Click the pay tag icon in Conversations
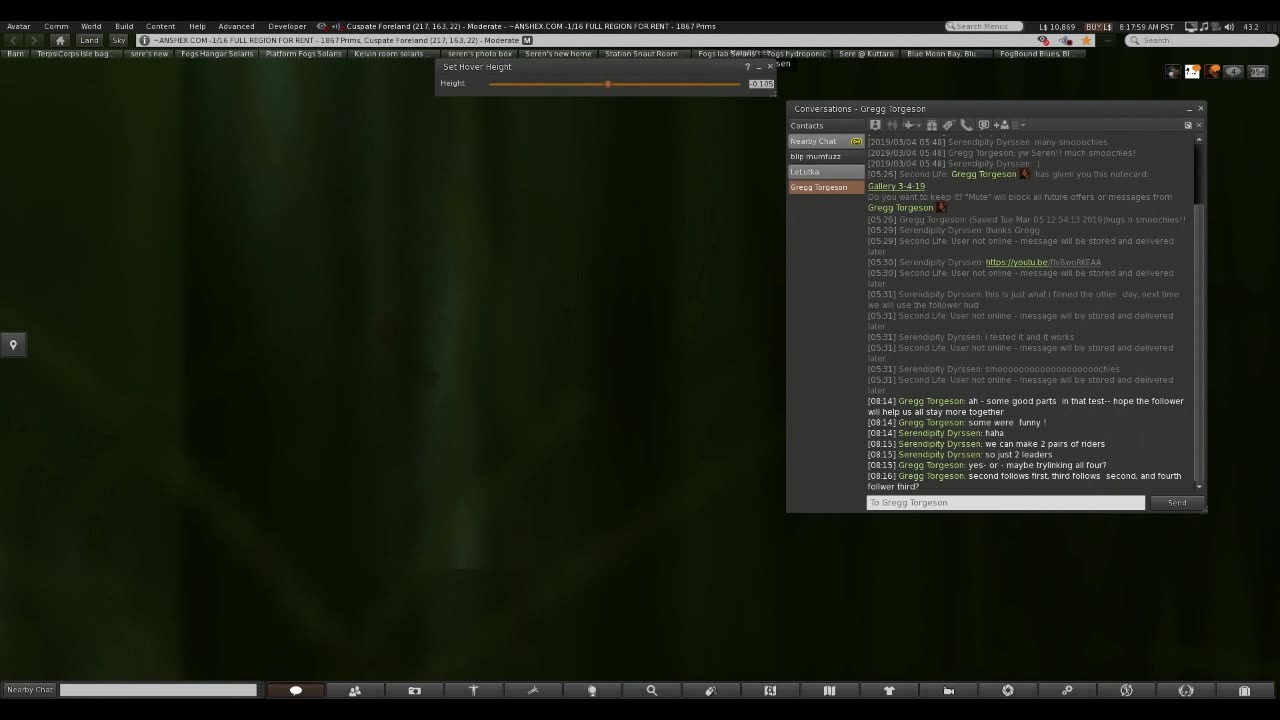This screenshot has height=720, width=1280. click(x=948, y=125)
